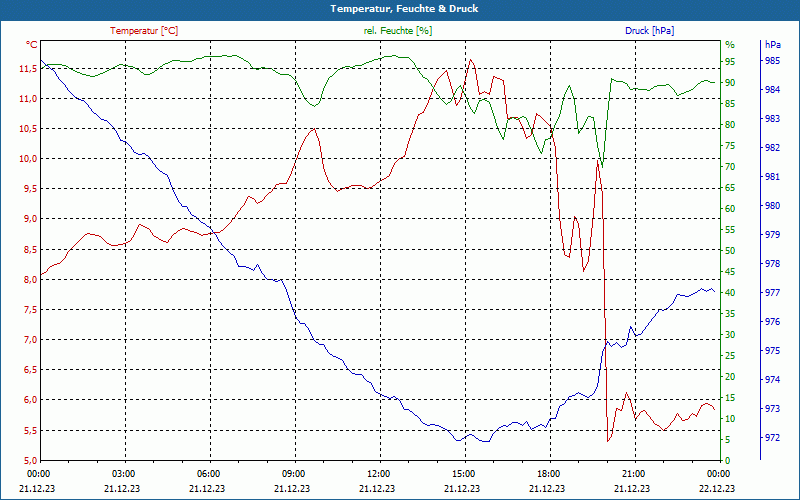This screenshot has height=500, width=800.
Task: Select the 983 pressure axis tick
Action: click(x=773, y=119)
